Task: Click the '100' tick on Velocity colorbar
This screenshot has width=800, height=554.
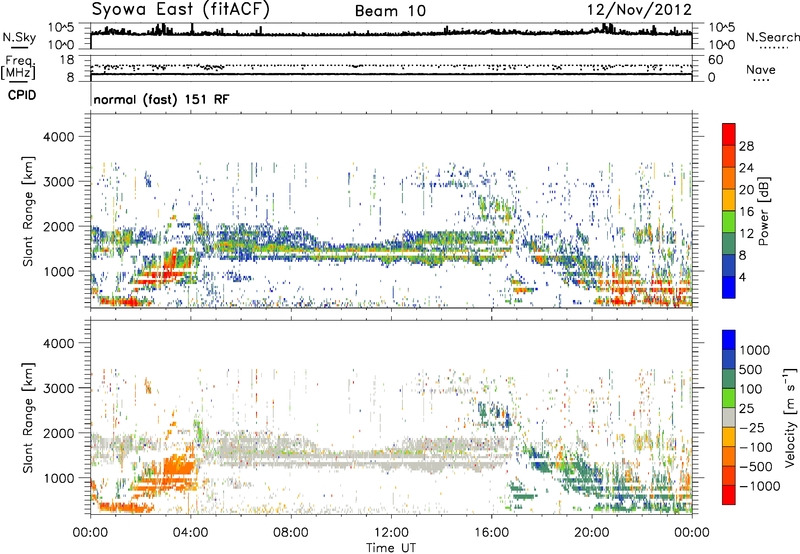Action: click(x=751, y=389)
